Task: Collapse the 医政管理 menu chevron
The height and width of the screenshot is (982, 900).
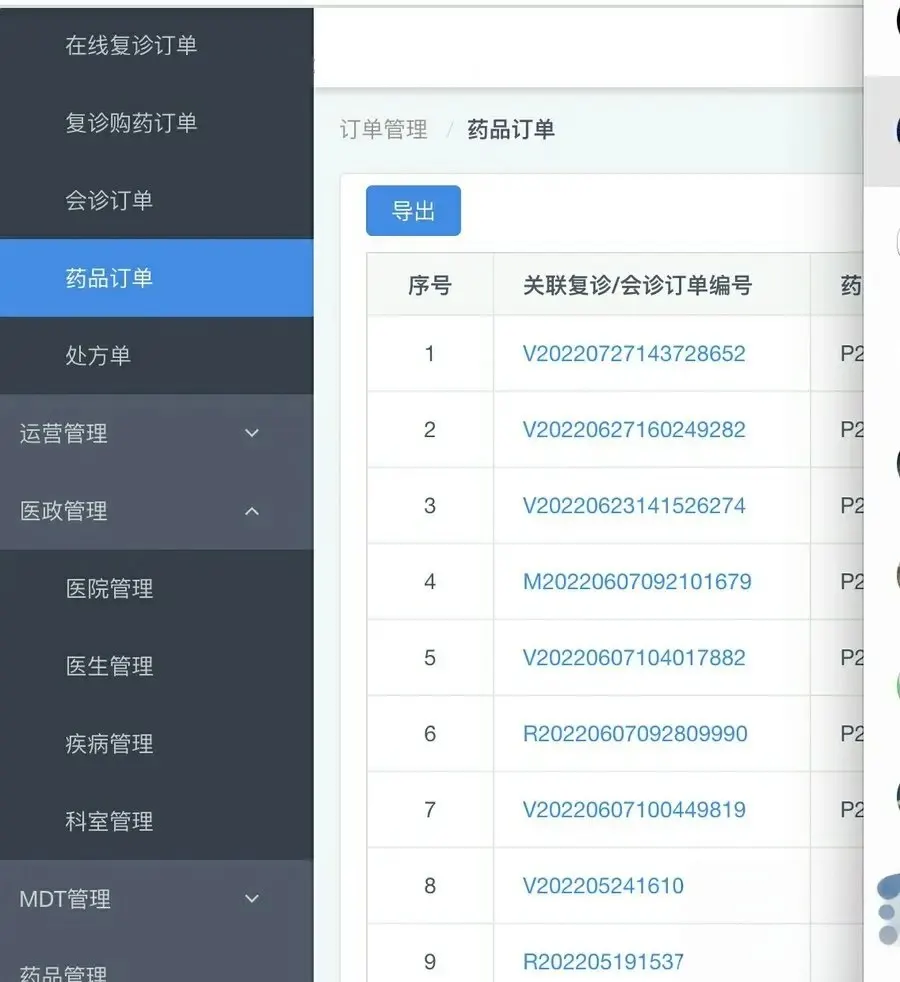Action: [252, 511]
